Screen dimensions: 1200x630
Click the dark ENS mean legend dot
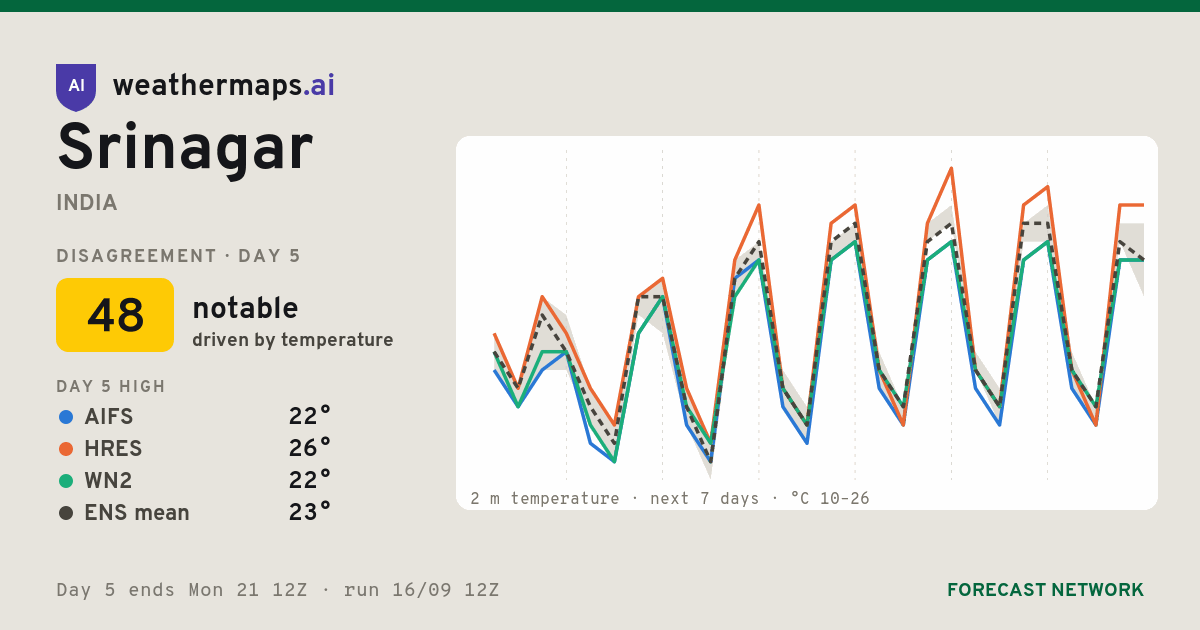(x=66, y=513)
